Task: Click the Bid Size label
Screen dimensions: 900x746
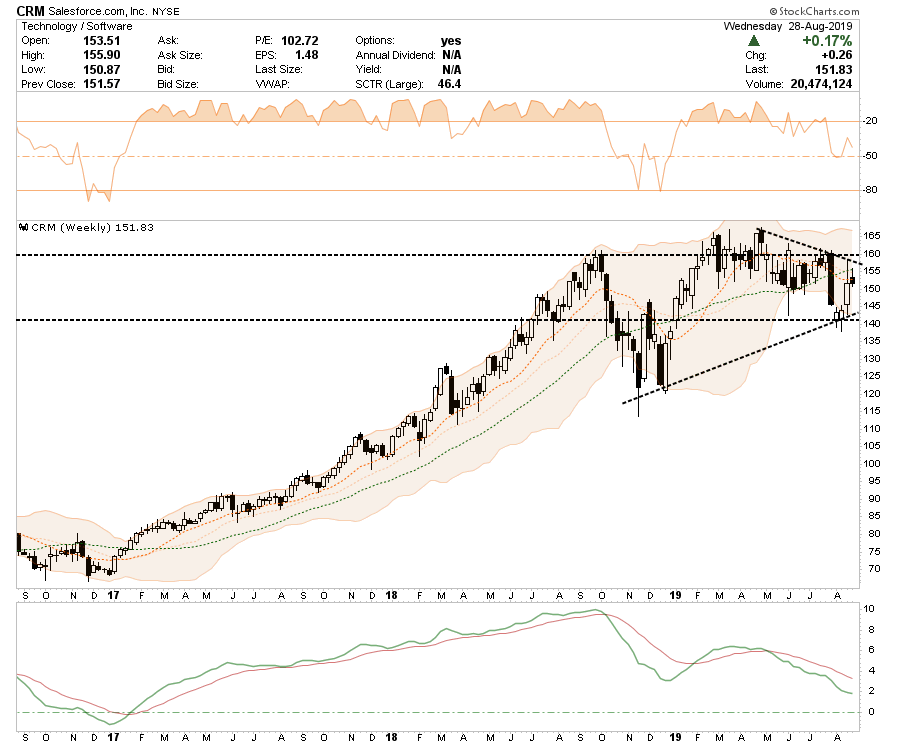Action: click(x=178, y=84)
